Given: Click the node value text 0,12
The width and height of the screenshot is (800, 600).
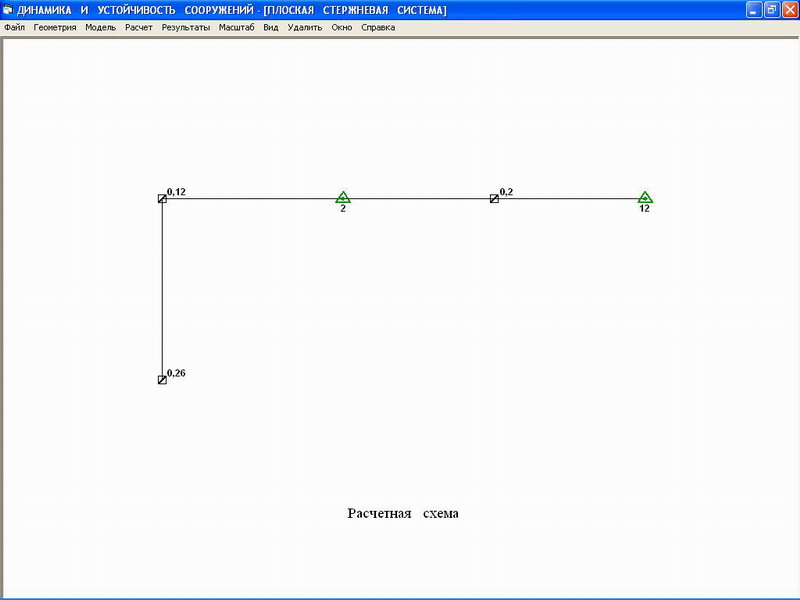Looking at the screenshot, I should point(177,192).
